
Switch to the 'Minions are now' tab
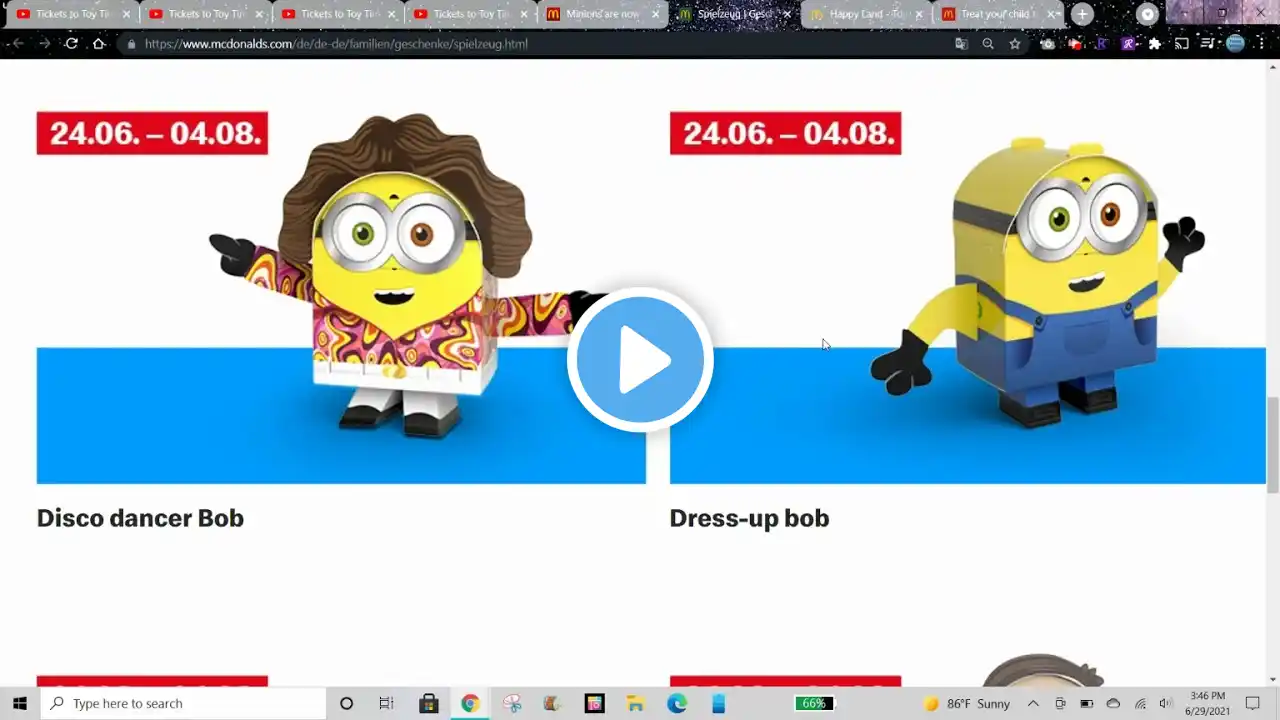[x=603, y=14]
